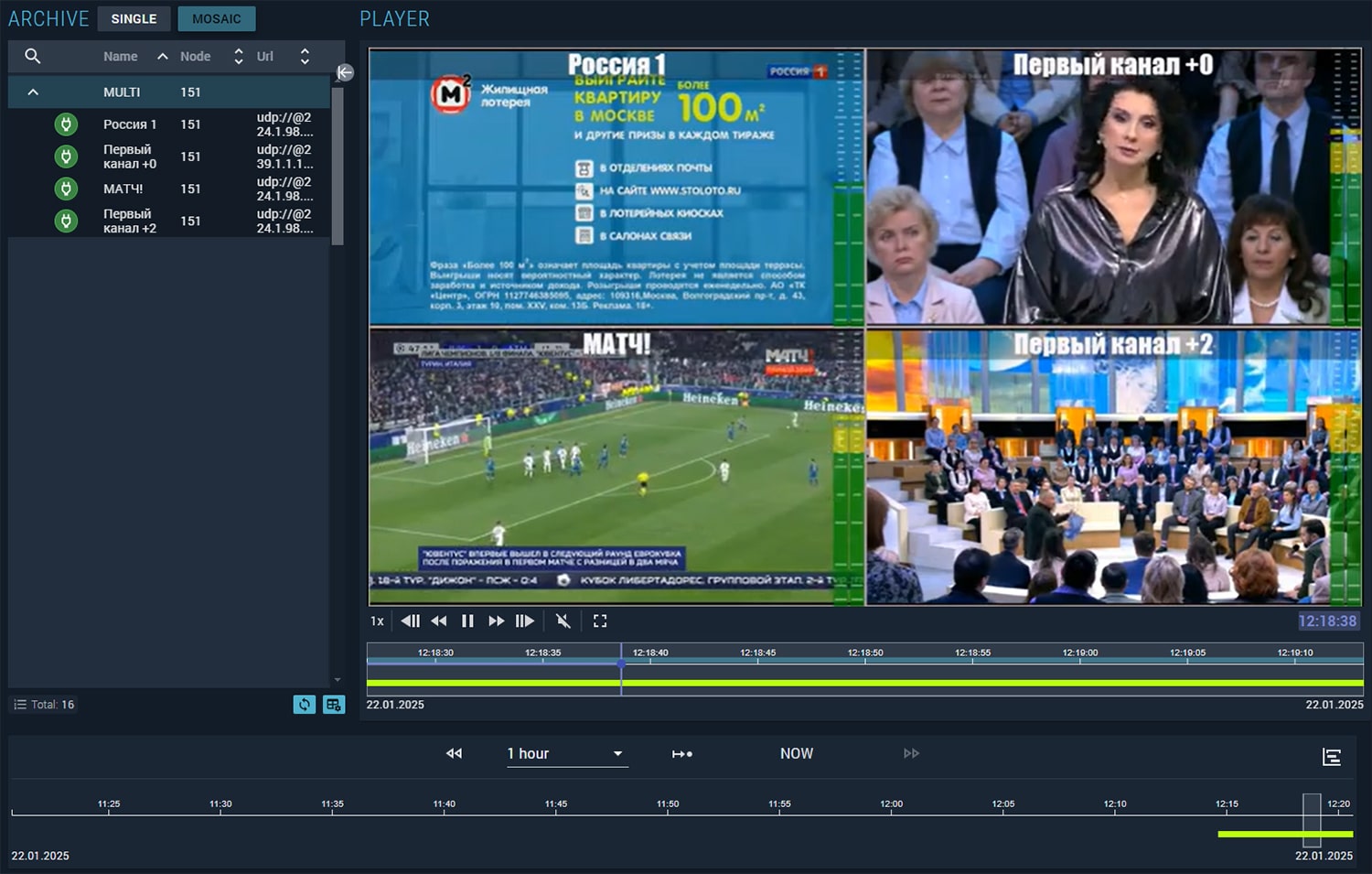Screen dimensions: 1372x874
Task: Open the table columns settings icon
Action: click(x=334, y=704)
